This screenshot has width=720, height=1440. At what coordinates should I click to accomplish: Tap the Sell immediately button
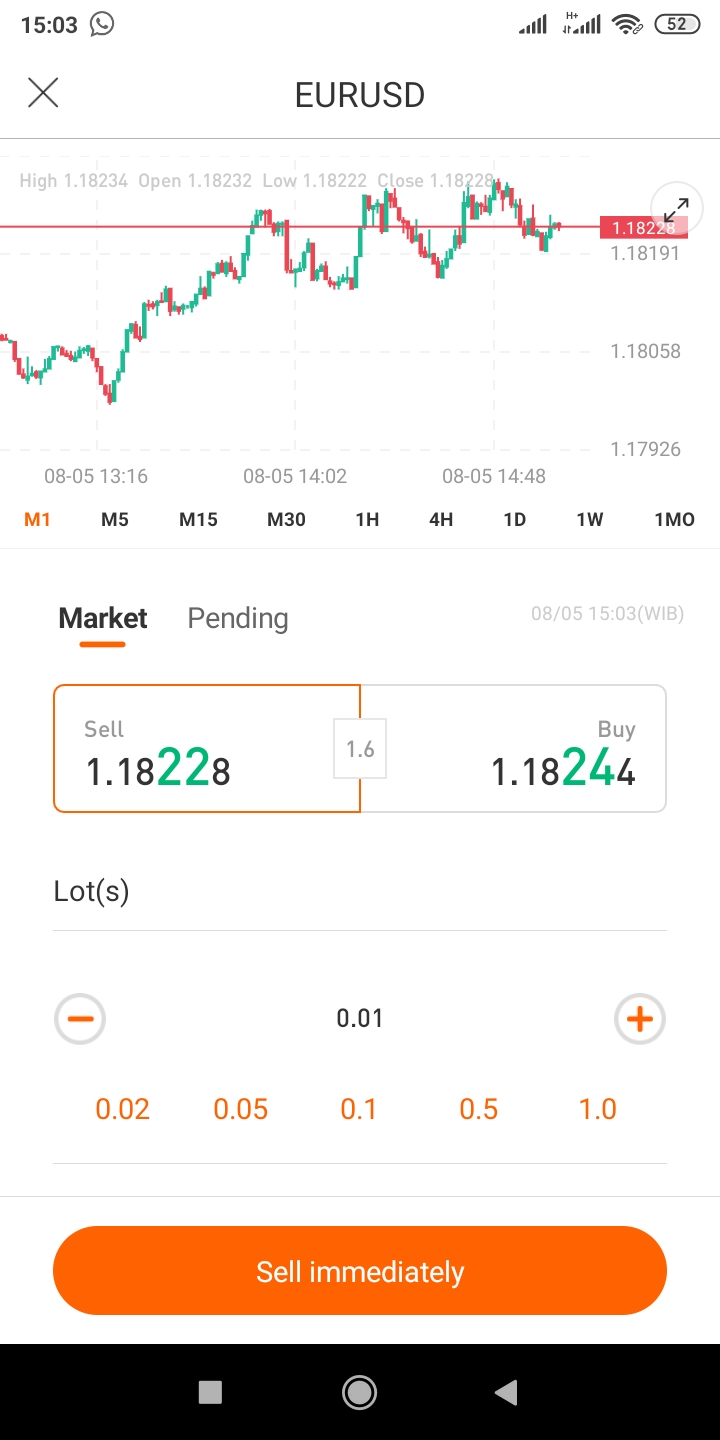360,1271
